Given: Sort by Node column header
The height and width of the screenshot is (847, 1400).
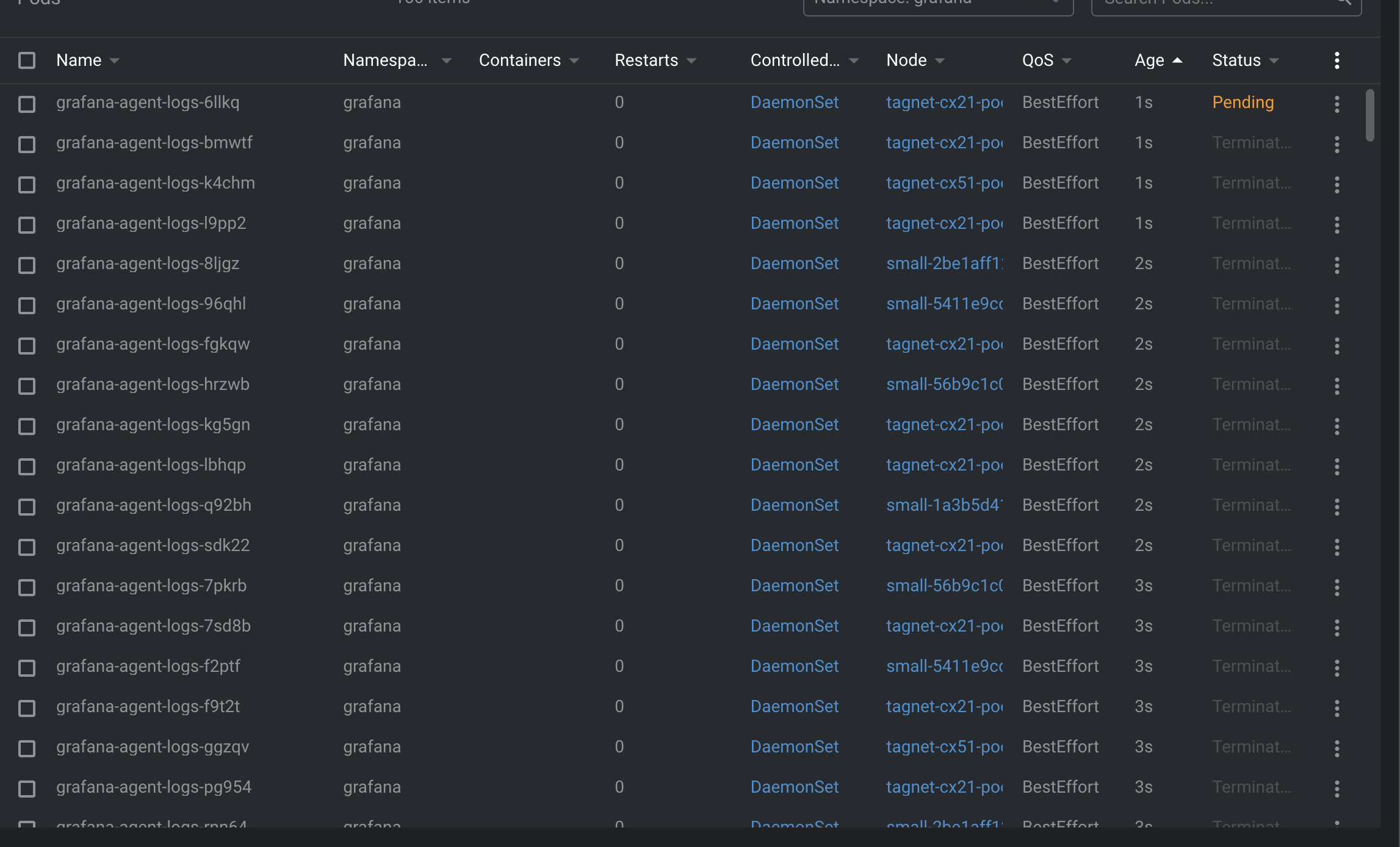Looking at the screenshot, I should 915,60.
